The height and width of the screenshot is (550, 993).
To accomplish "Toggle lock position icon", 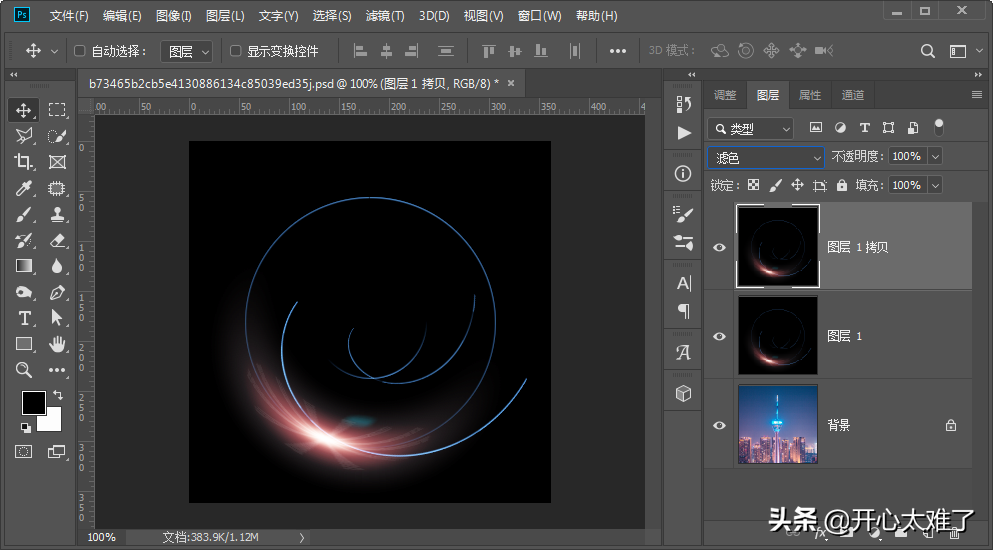I will point(797,185).
